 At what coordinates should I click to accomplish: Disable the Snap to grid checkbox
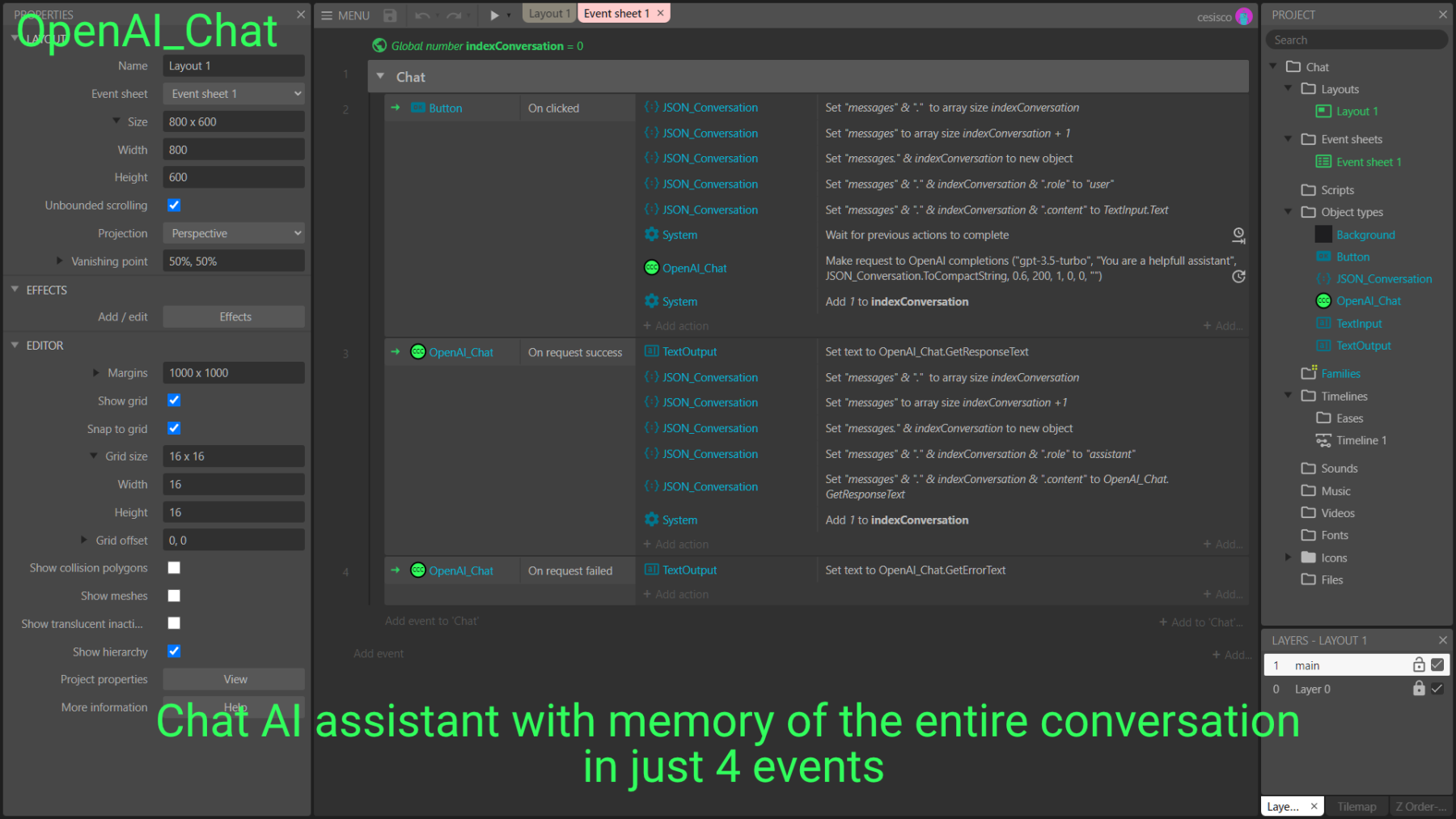click(x=174, y=428)
